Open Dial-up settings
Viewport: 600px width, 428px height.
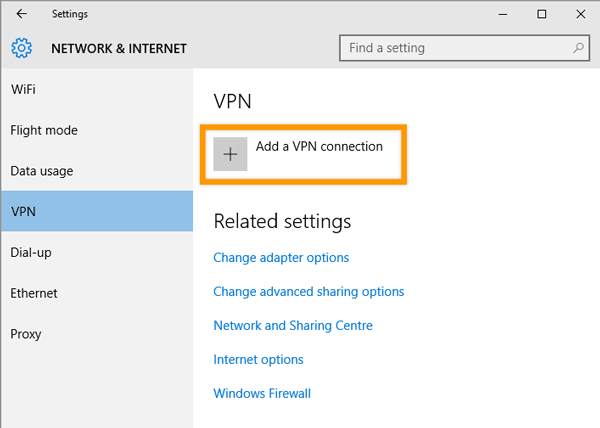pos(31,252)
